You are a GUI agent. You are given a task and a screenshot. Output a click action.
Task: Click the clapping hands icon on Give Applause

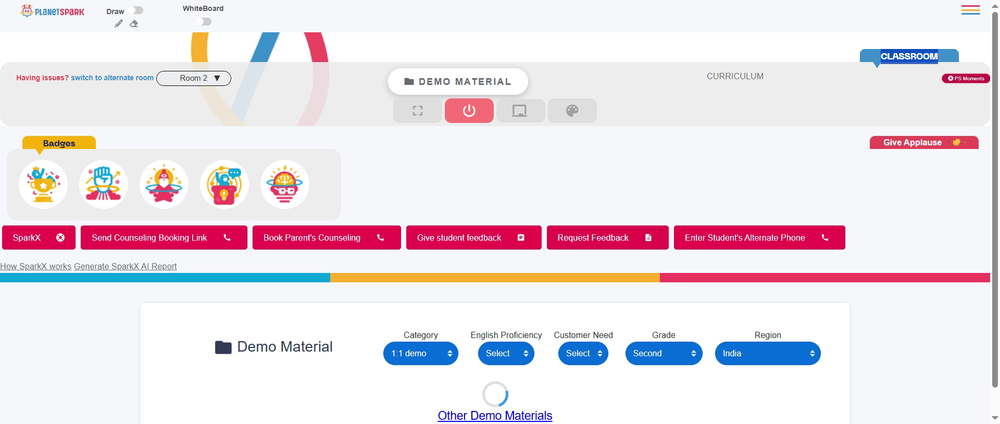[956, 142]
